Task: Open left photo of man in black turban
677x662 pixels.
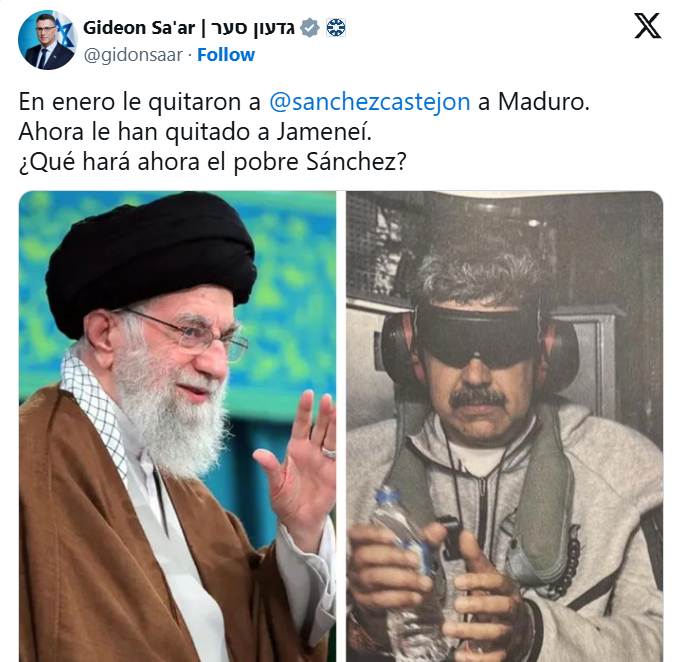Action: (177, 426)
